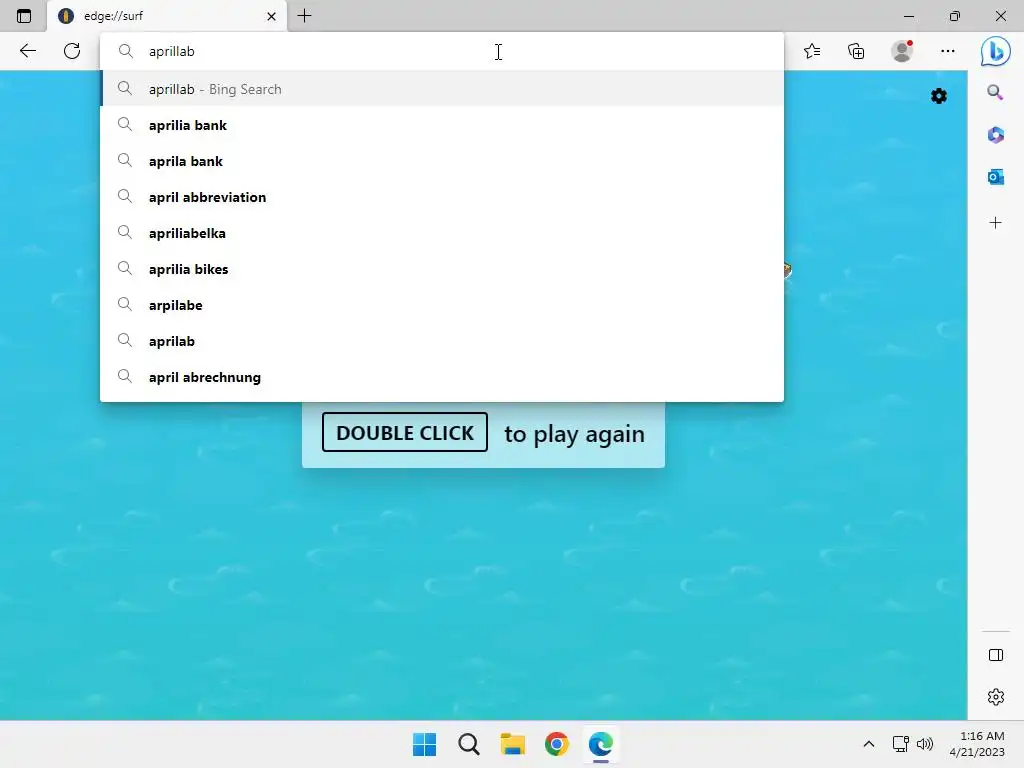Open the user profile avatar

[x=902, y=51]
